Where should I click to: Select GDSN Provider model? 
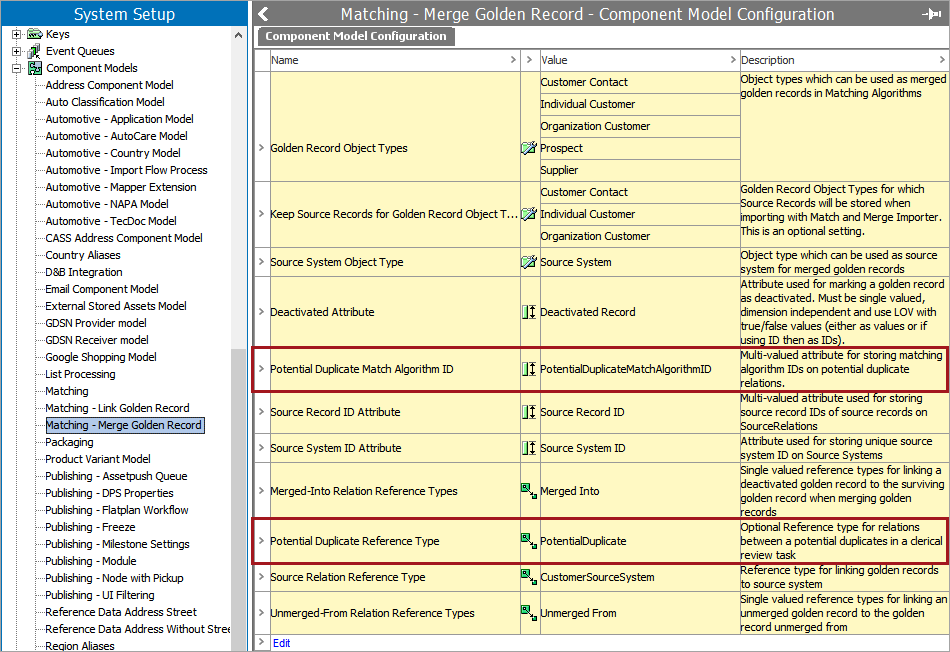(x=96, y=322)
